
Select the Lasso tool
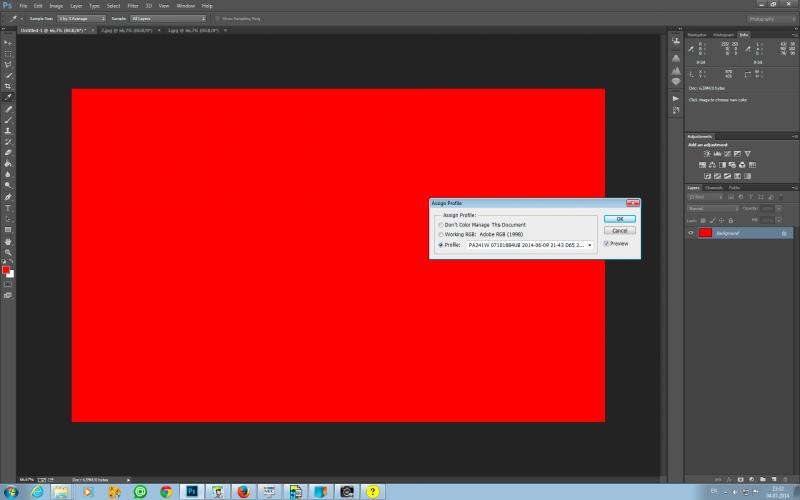[x=8, y=65]
